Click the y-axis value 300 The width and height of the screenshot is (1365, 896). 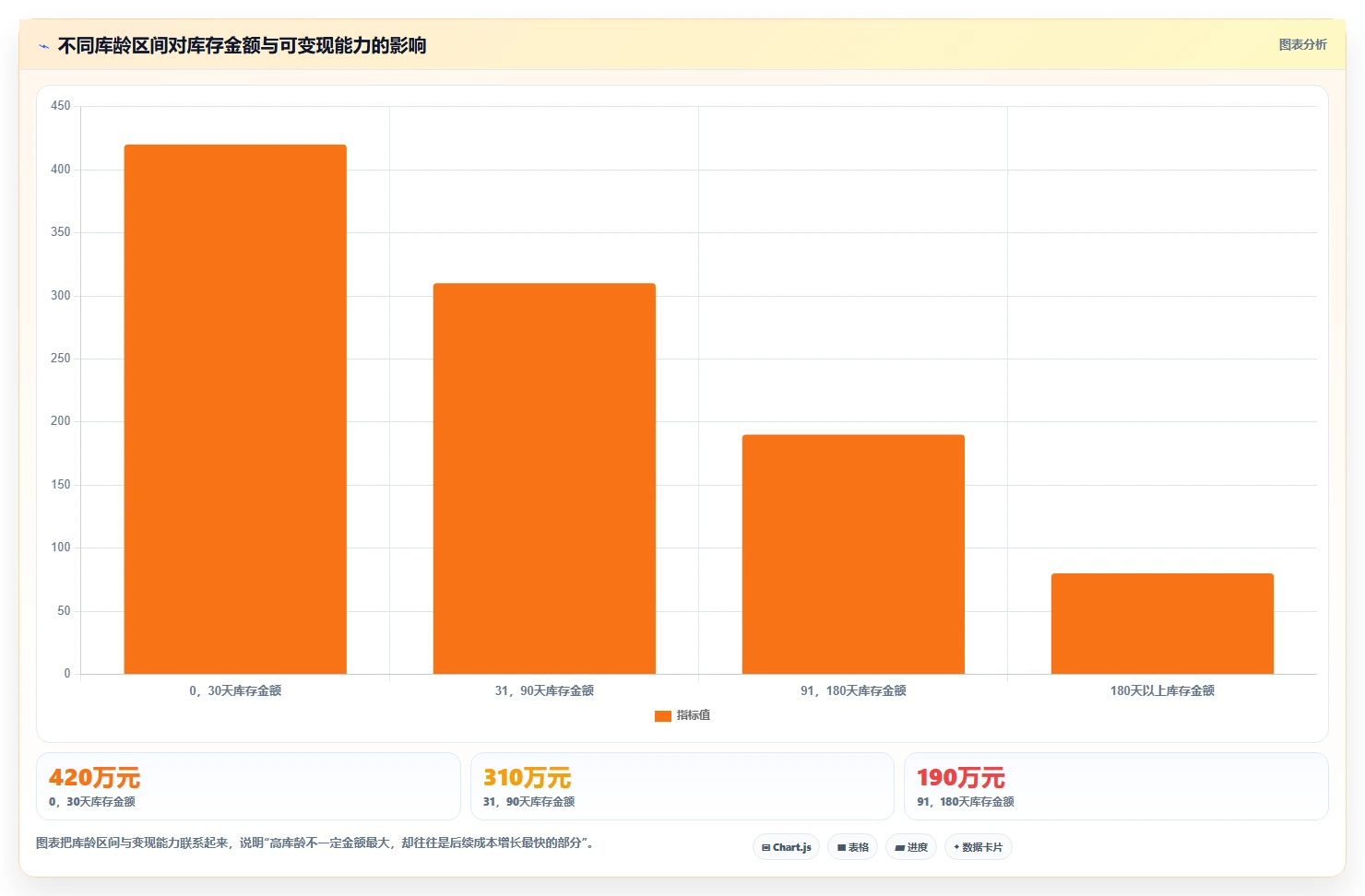click(x=61, y=295)
